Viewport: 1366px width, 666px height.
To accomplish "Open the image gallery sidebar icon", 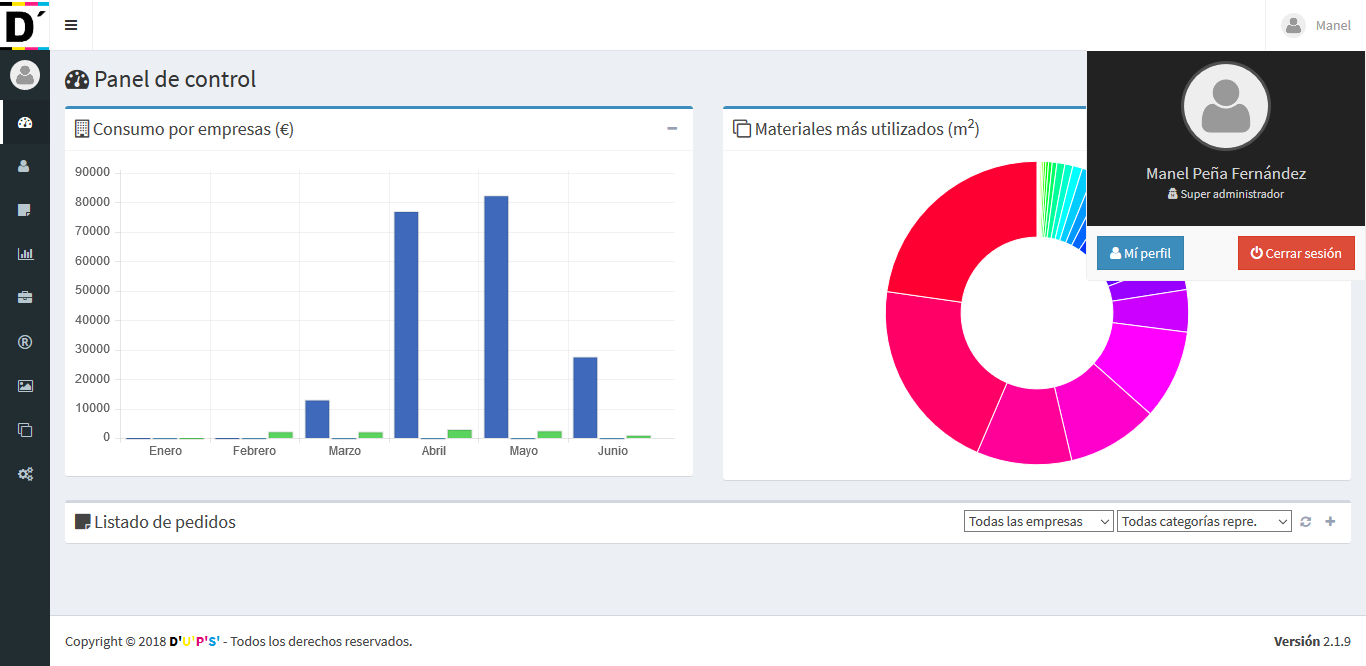I will [25, 386].
